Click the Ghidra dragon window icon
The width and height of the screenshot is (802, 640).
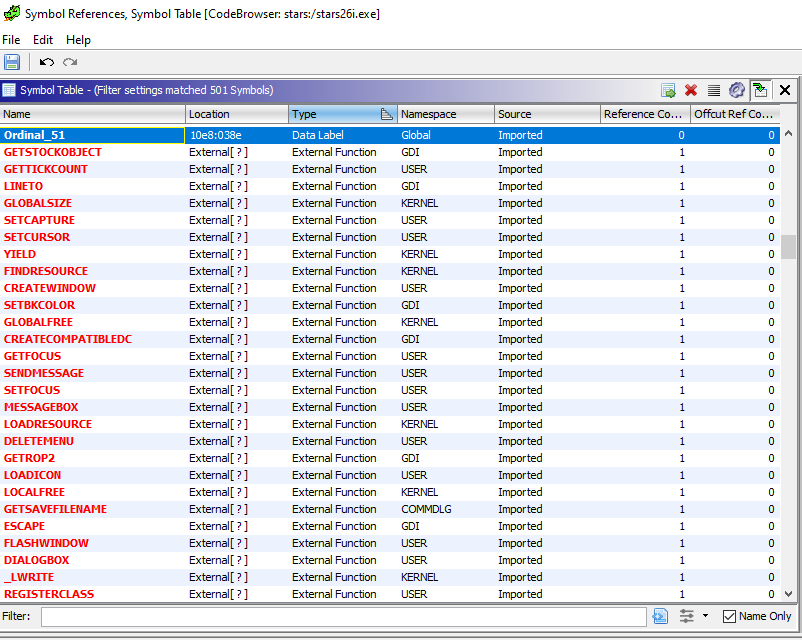[11, 13]
